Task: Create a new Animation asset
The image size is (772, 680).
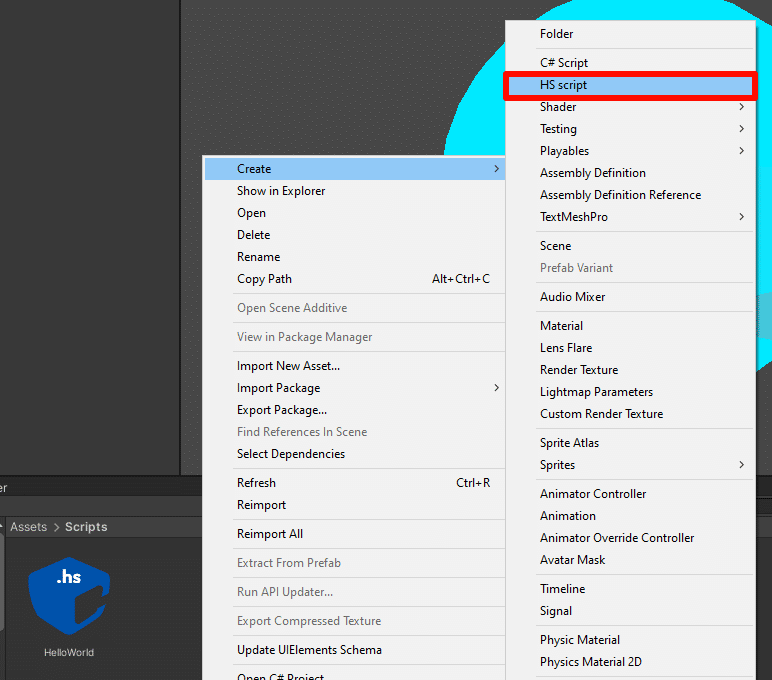Action: click(x=630, y=516)
